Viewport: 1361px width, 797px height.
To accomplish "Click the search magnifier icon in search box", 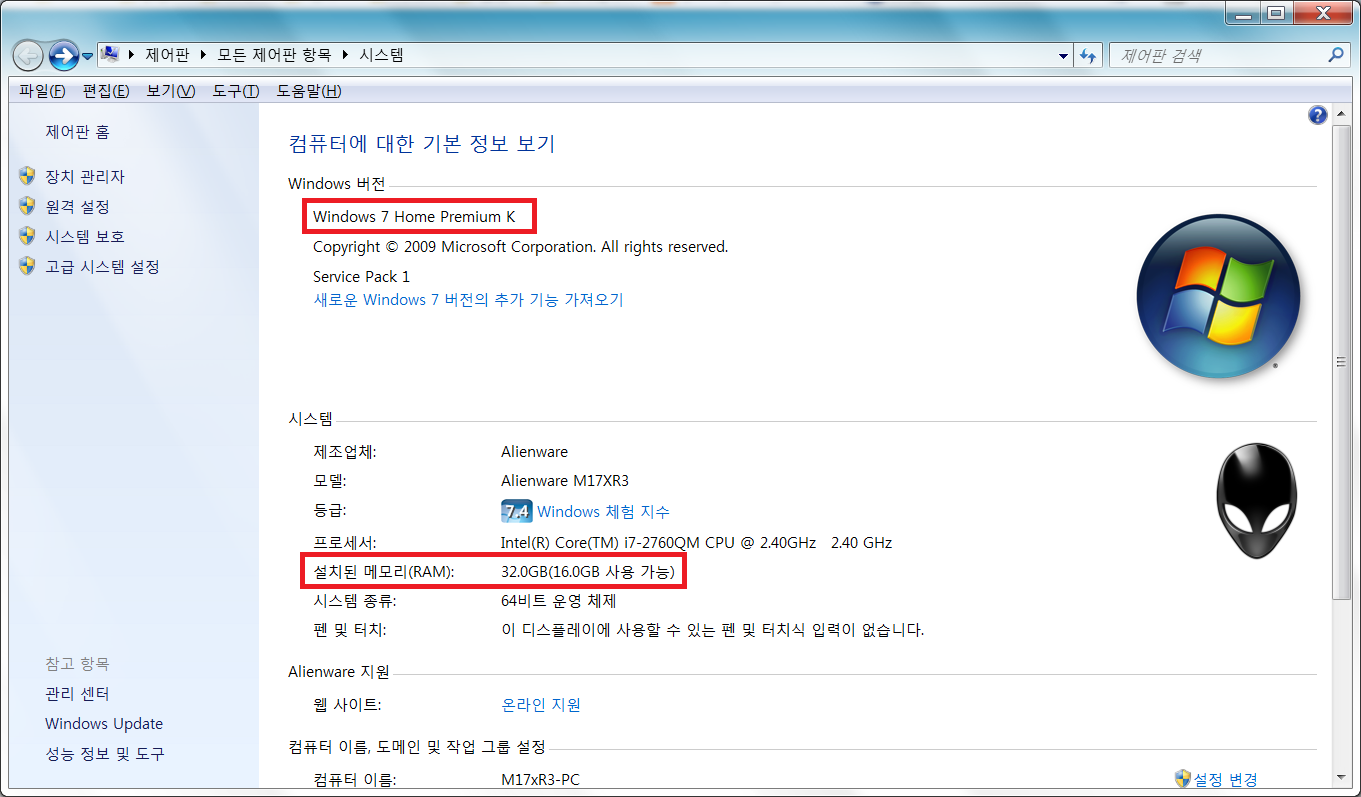I will pos(1335,56).
